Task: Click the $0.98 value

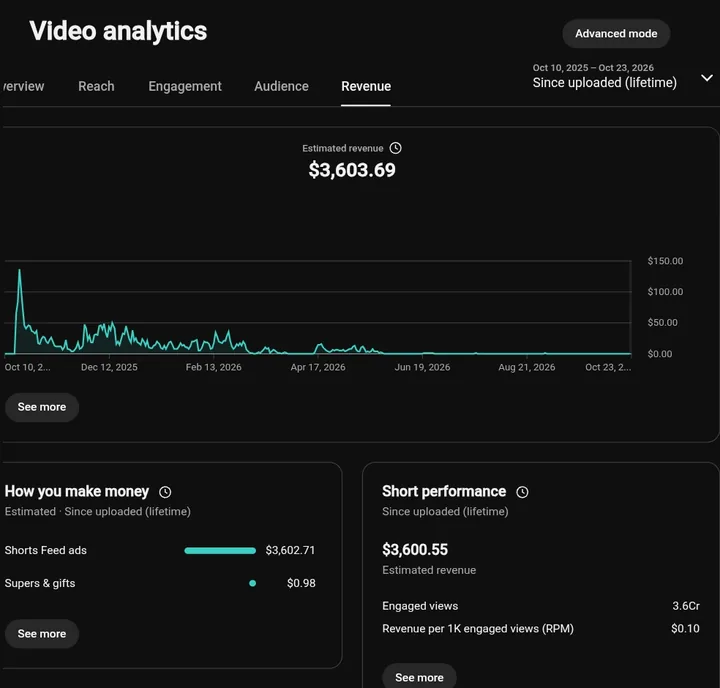Action: (301, 583)
